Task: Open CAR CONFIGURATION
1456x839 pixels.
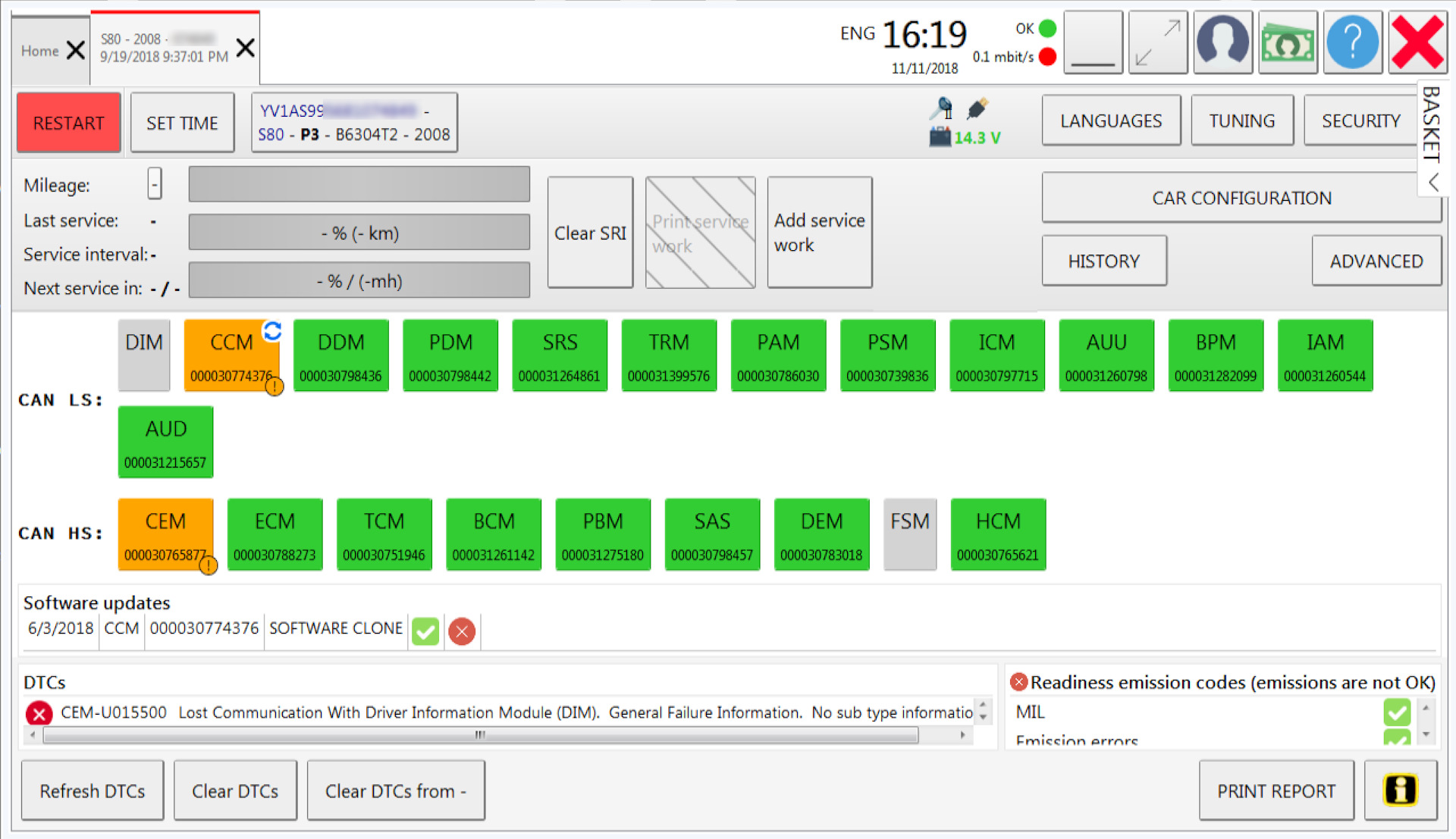Action: pyautogui.click(x=1241, y=198)
